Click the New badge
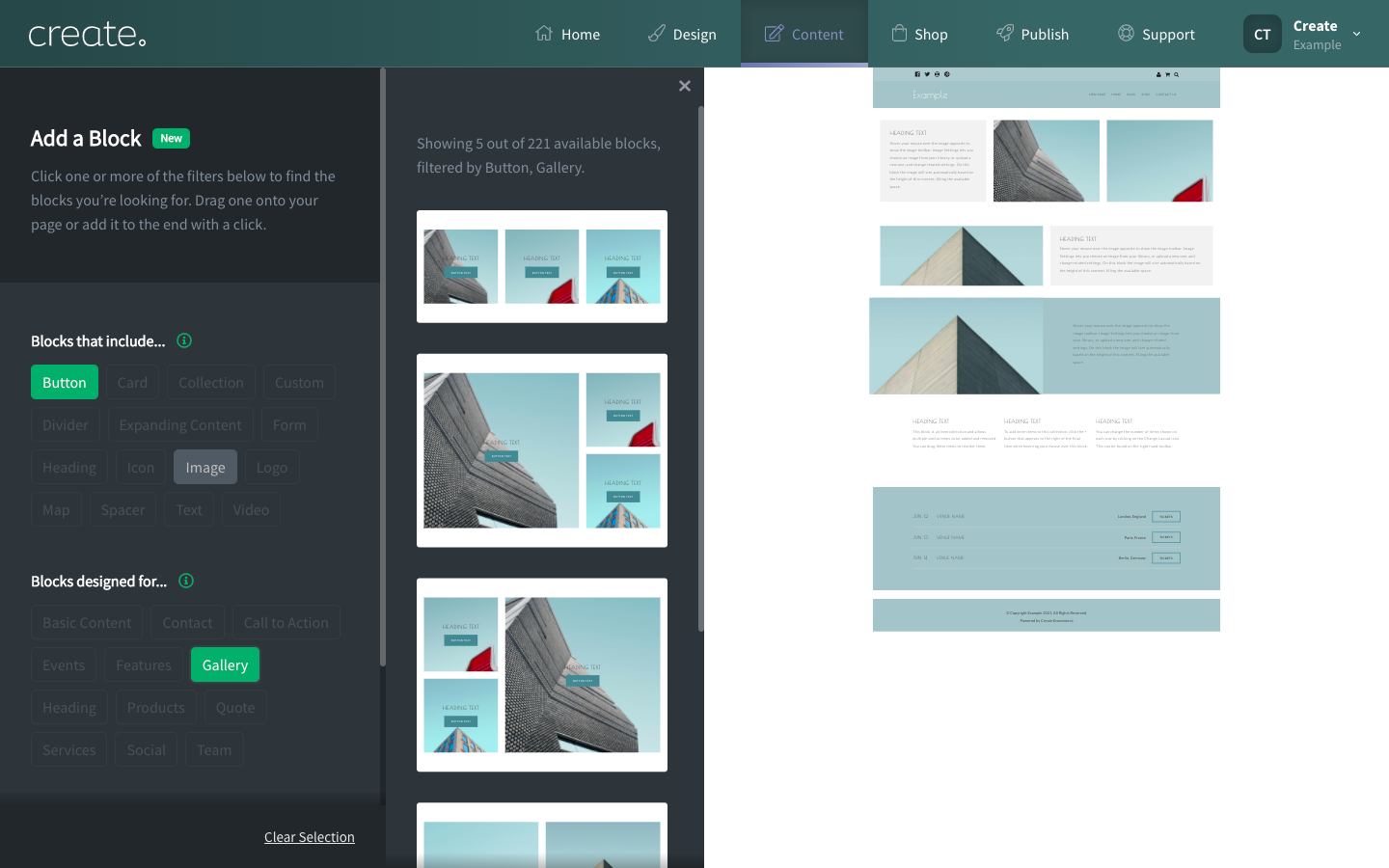Viewport: 1389px width, 868px height. (171, 138)
